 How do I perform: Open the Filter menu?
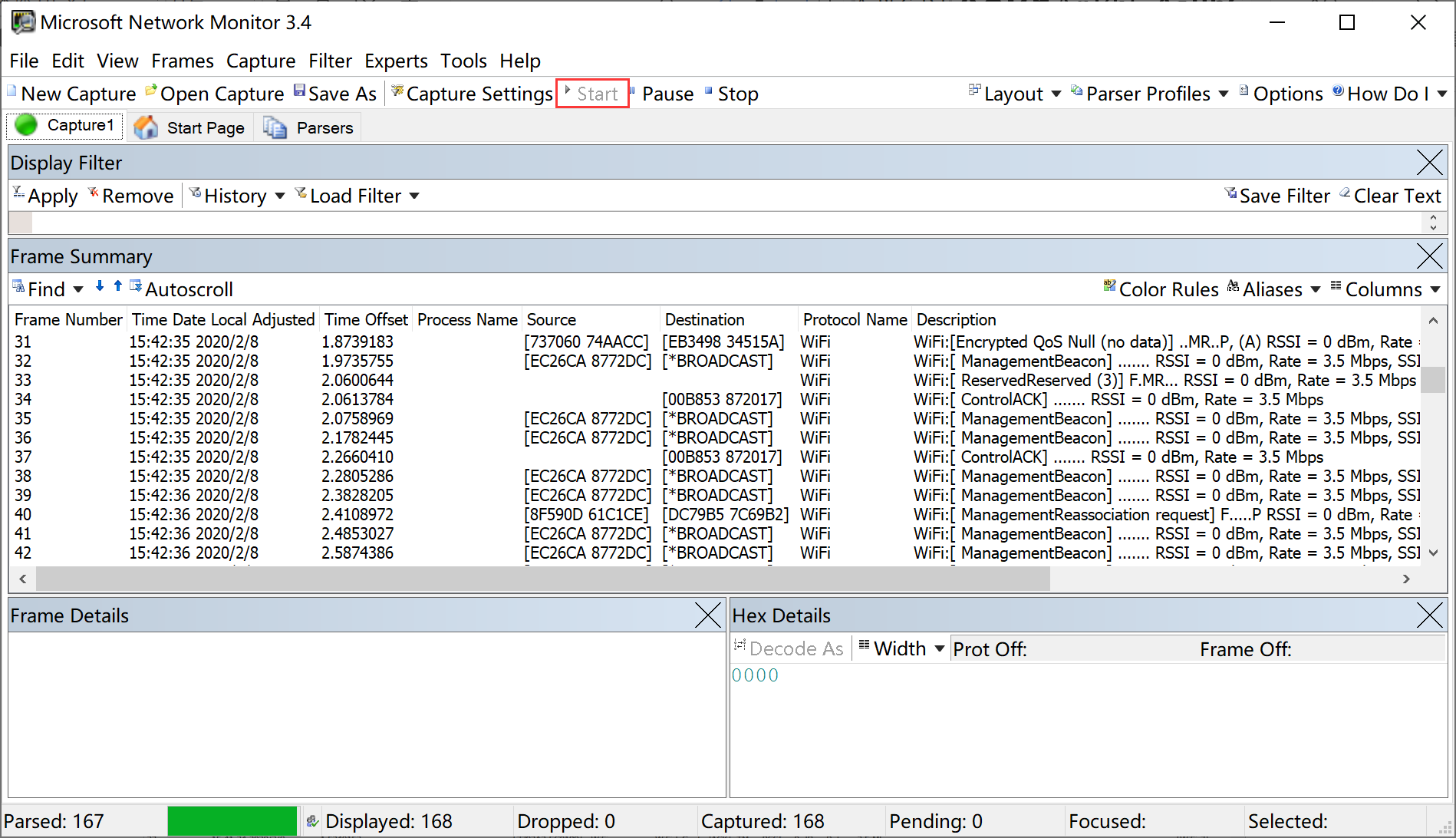[x=330, y=61]
